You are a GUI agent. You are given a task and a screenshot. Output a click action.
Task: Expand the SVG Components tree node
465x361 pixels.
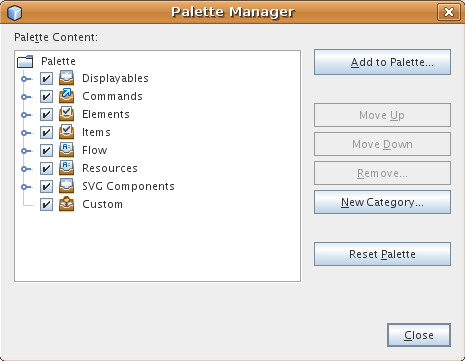(24, 187)
